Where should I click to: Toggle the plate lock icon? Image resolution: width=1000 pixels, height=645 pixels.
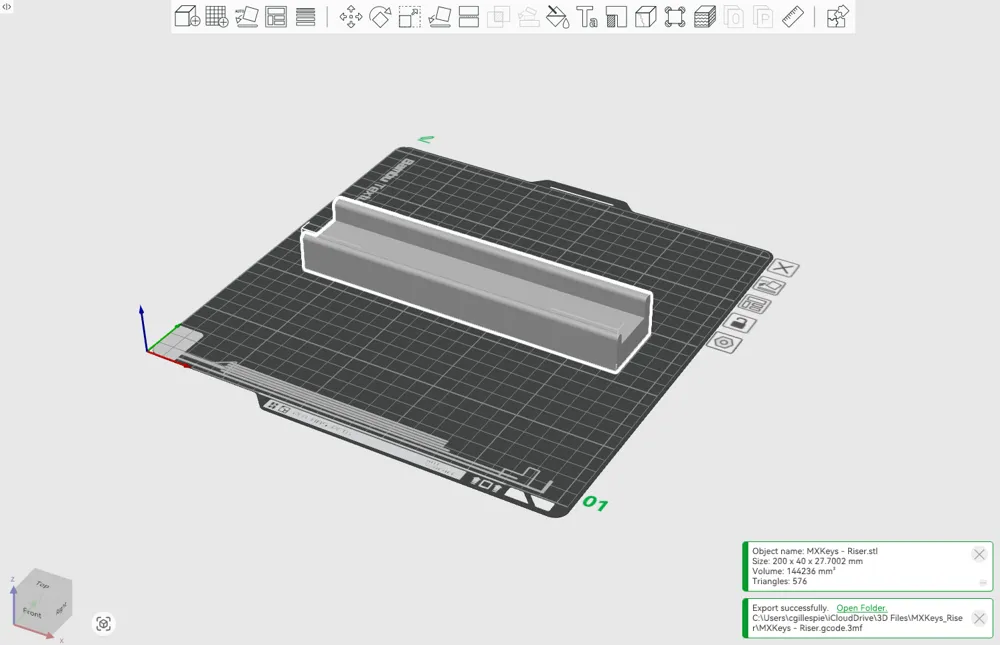[740, 323]
